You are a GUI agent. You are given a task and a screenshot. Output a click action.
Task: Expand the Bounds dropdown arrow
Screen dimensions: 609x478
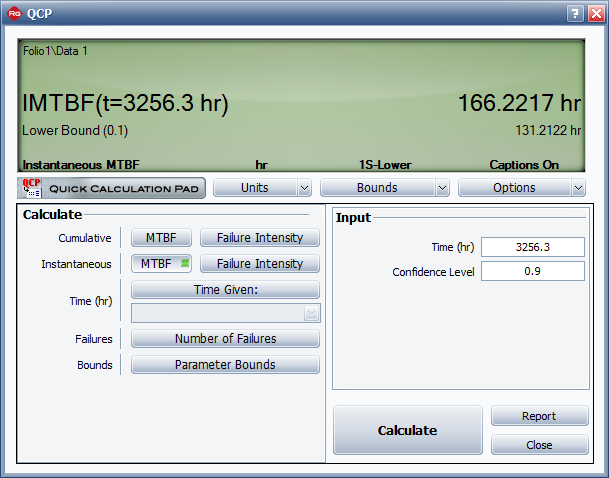coord(442,188)
